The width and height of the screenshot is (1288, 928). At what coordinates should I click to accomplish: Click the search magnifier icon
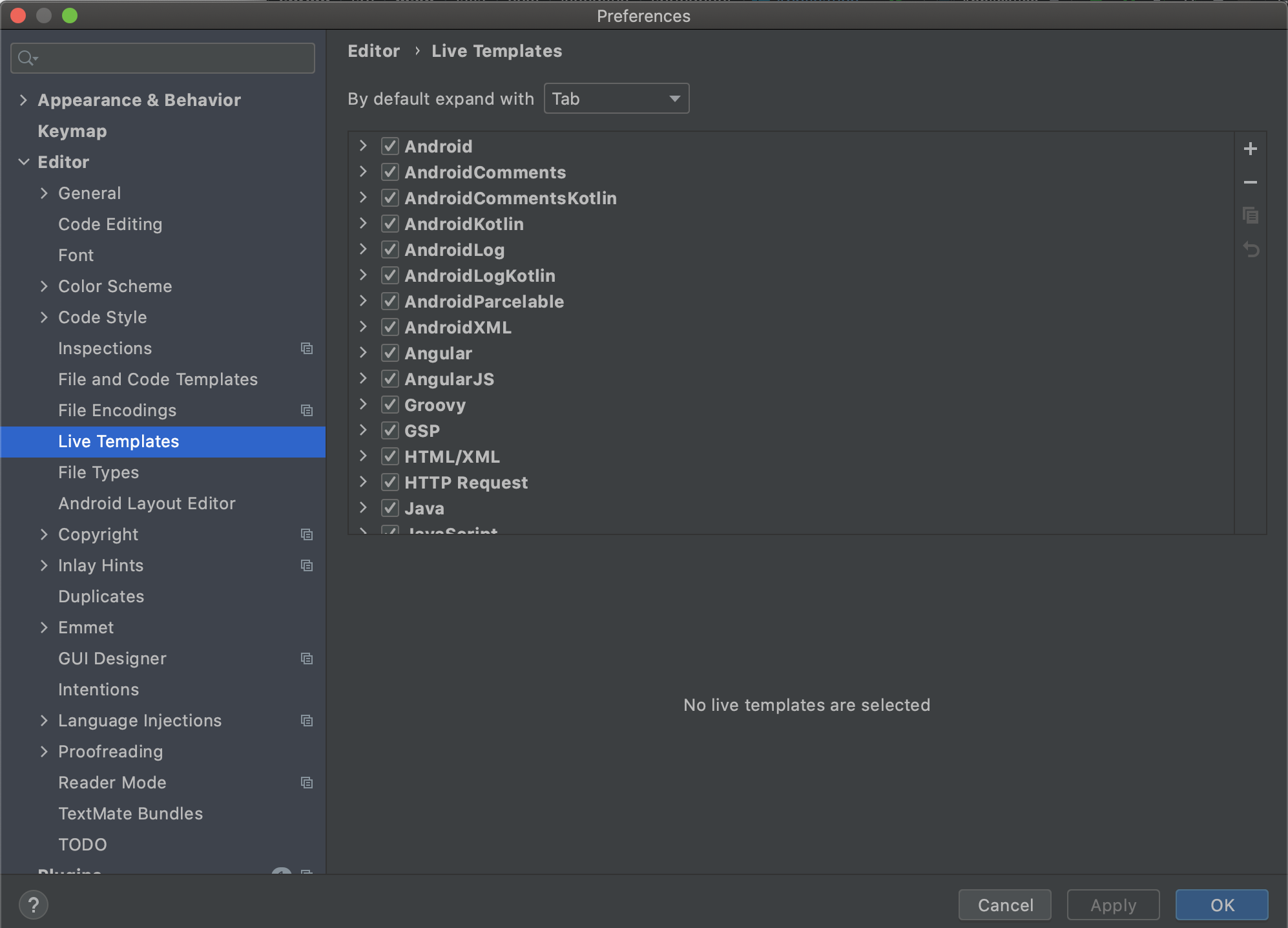[x=26, y=58]
